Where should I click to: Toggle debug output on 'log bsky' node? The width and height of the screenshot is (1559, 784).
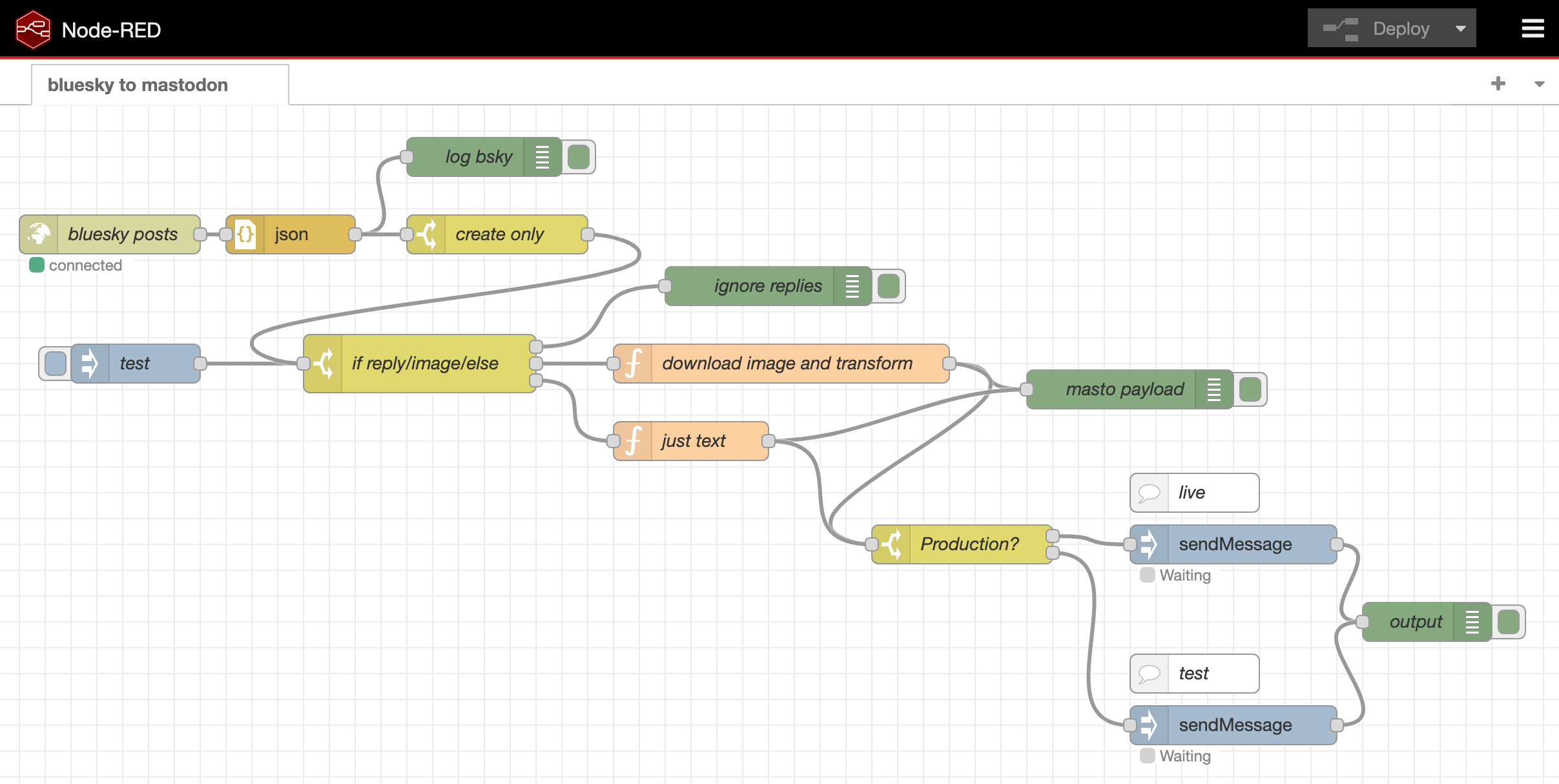click(x=579, y=156)
